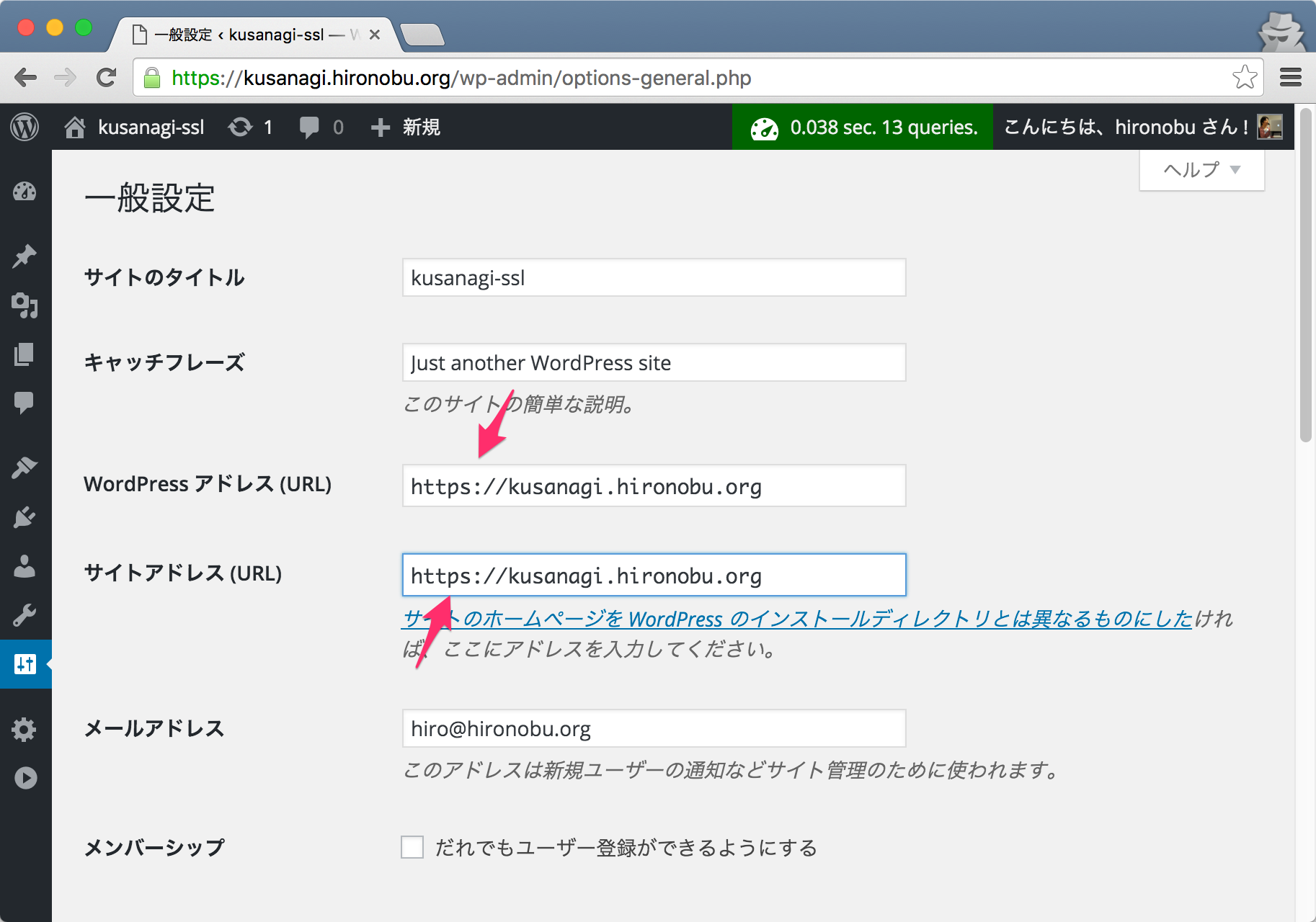Edit the WordPress アドレス URL field
This screenshot has width=1316, height=922.
(654, 485)
